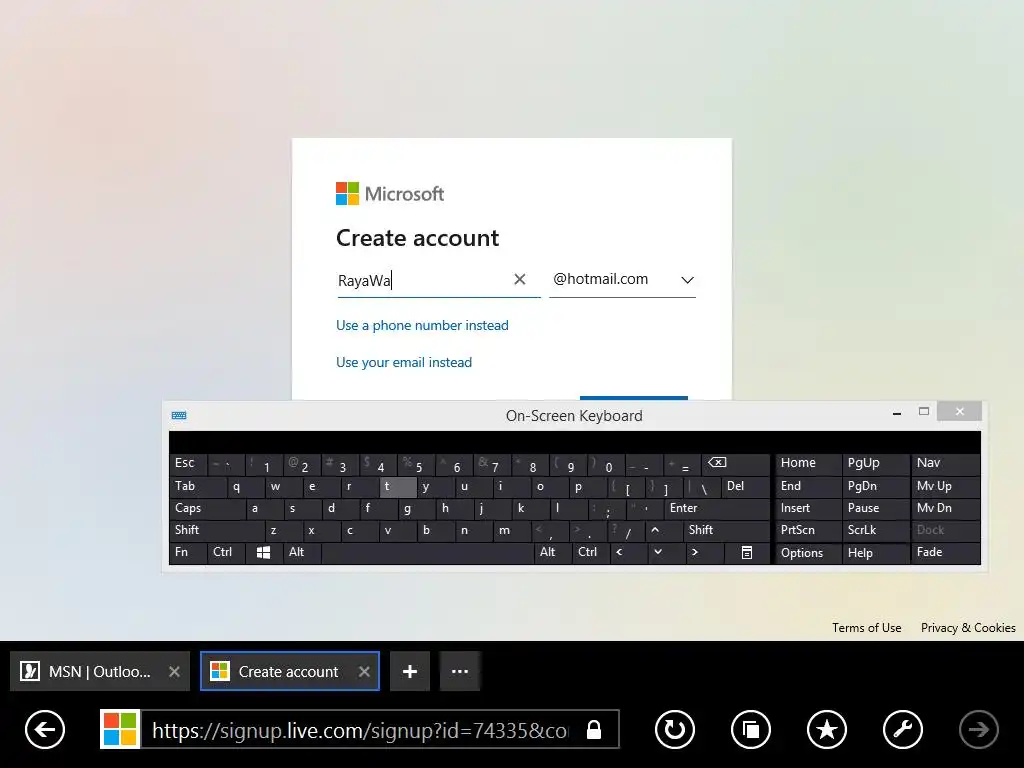Open the tabs overview icon
This screenshot has width=1024, height=768.
[750, 729]
